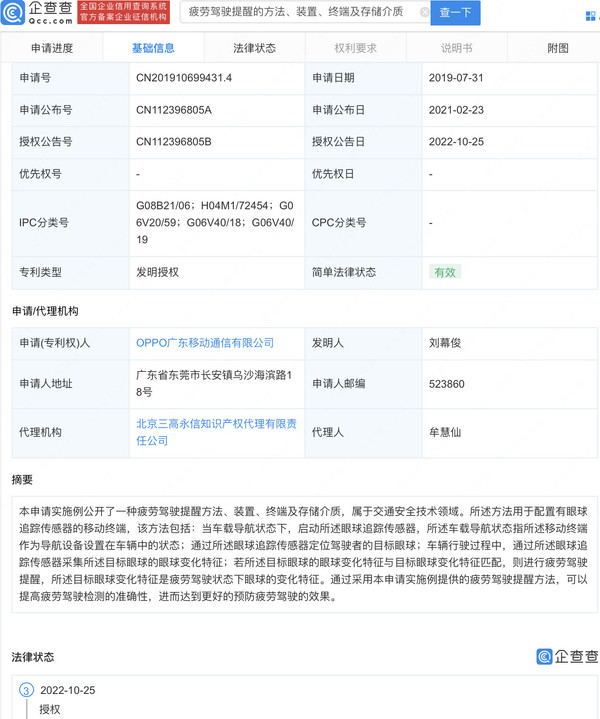600x719 pixels.
Task: Click the 申请/代理机构 section heading
Action: click(x=45, y=311)
